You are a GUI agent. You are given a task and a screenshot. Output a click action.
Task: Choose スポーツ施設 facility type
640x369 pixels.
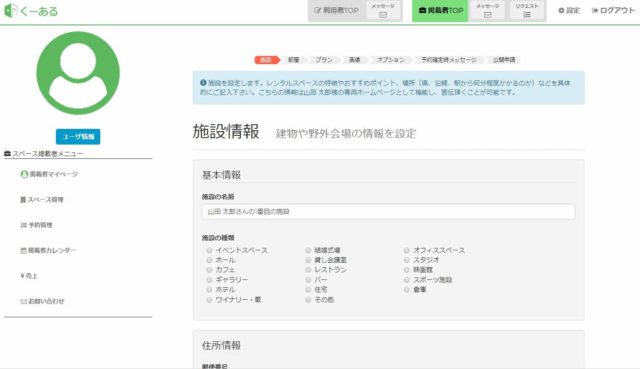coord(407,280)
